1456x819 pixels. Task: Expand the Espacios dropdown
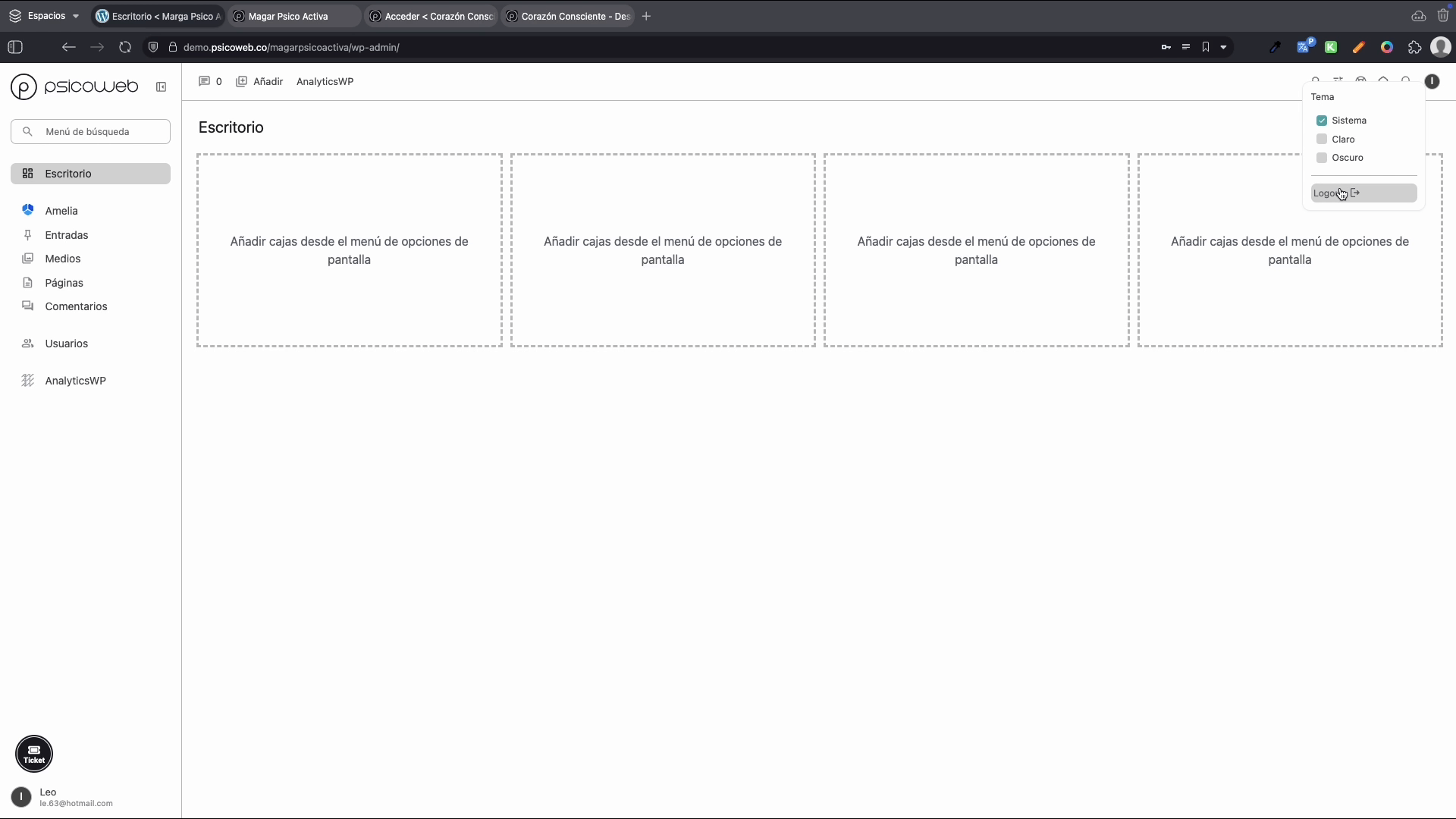click(x=45, y=16)
